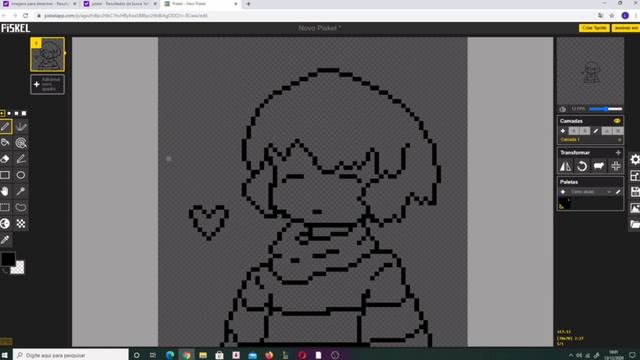
Task: Open the Save panel floppy icon
Action: (x=634, y=191)
